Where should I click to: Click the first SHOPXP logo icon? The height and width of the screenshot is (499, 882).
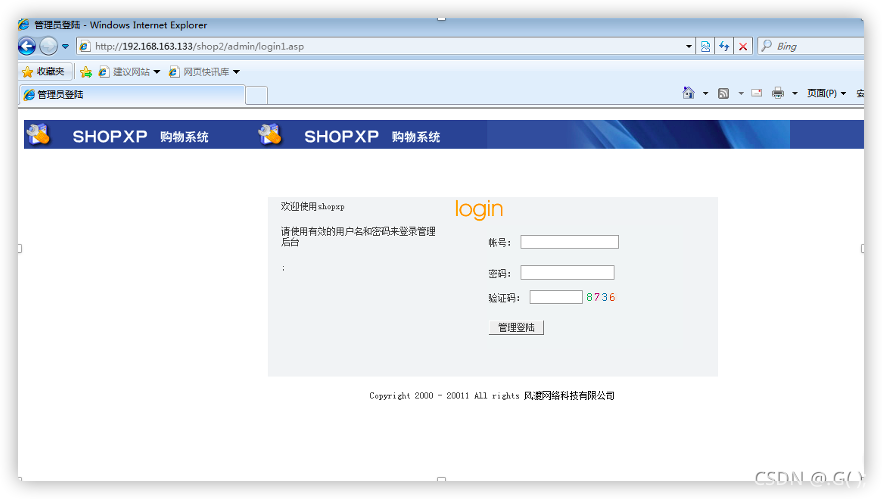38,134
